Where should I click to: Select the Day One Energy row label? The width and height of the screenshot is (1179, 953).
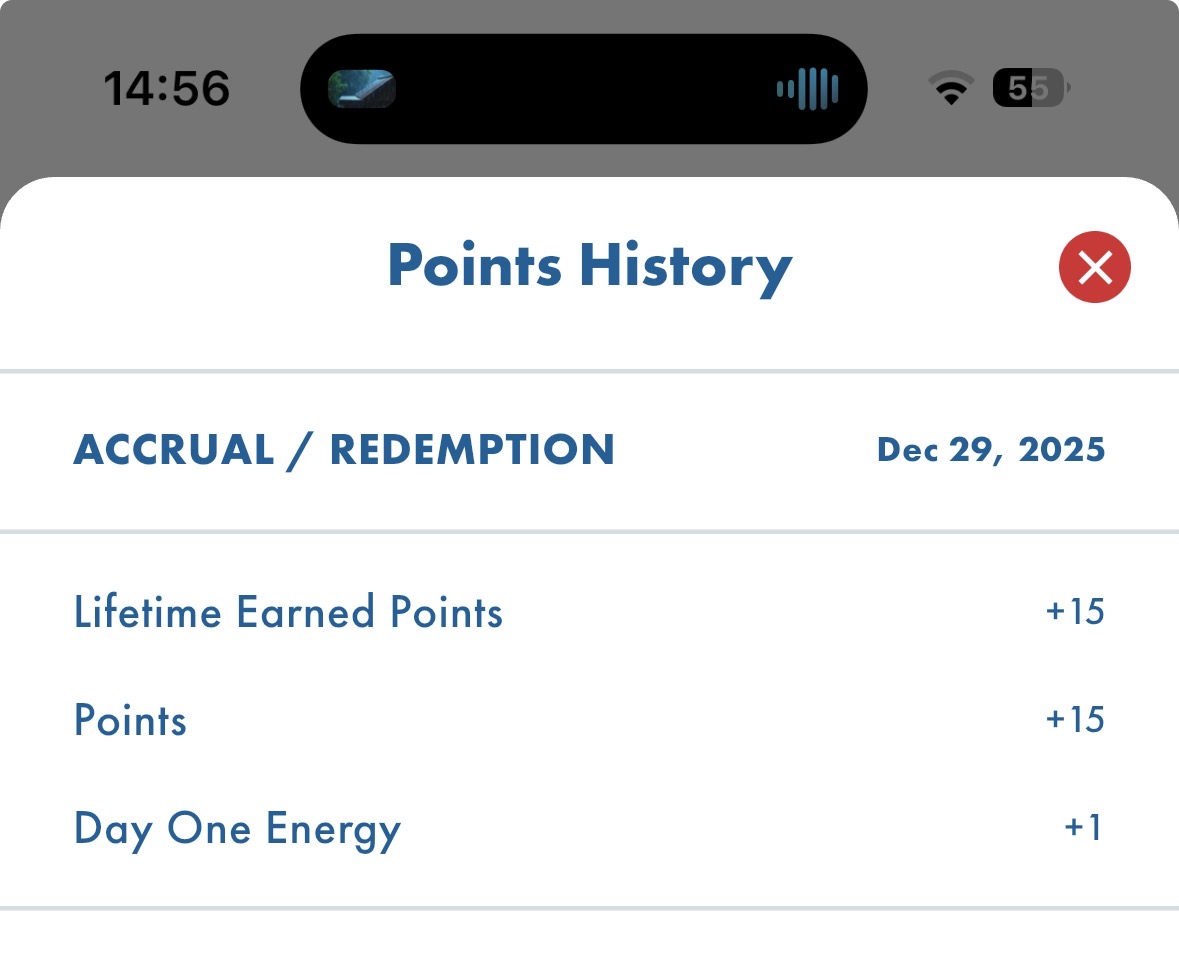(237, 829)
